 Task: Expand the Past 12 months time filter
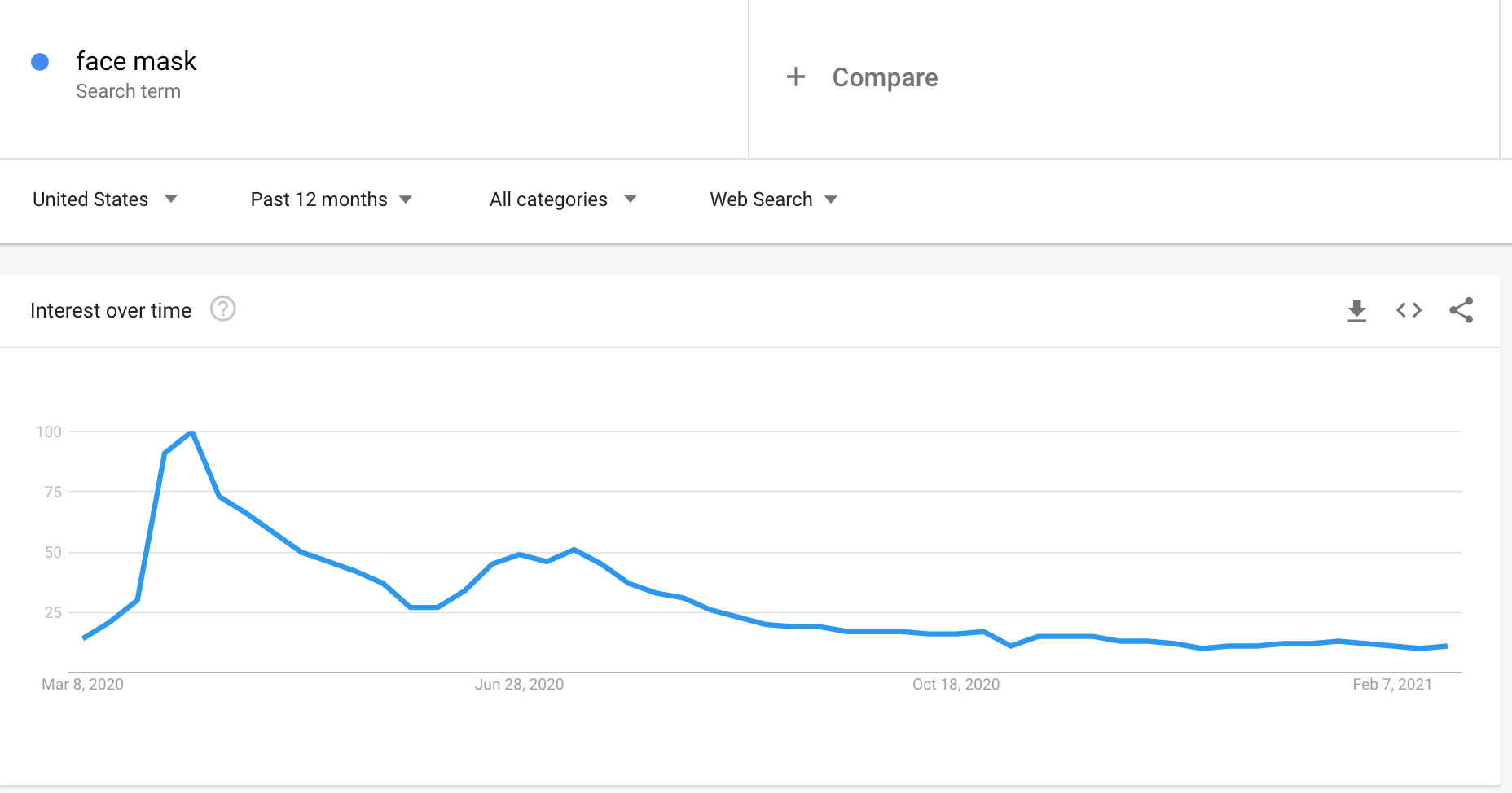click(x=331, y=199)
